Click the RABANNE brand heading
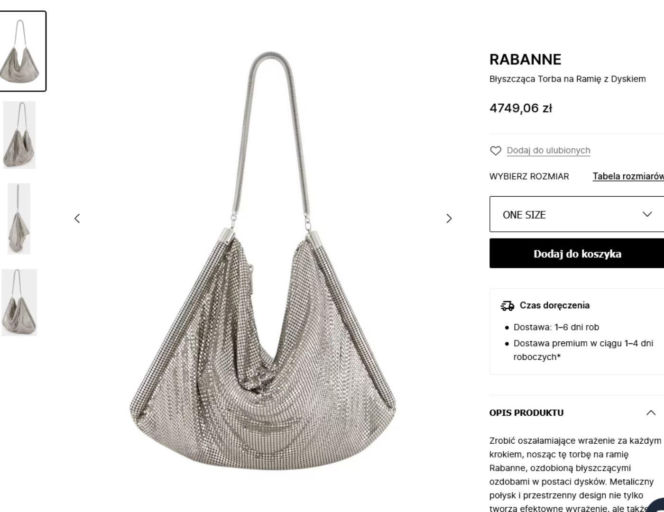The image size is (664, 512). click(526, 59)
